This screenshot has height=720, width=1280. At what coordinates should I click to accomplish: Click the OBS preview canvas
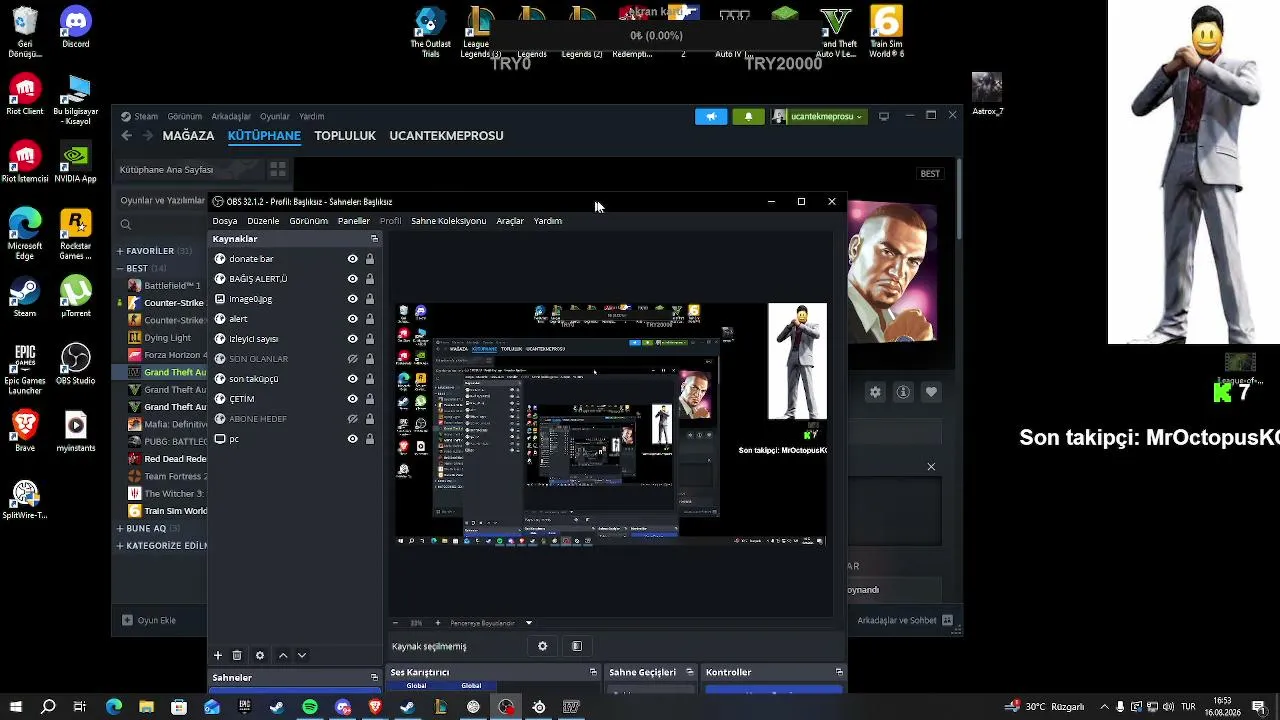[611, 424]
